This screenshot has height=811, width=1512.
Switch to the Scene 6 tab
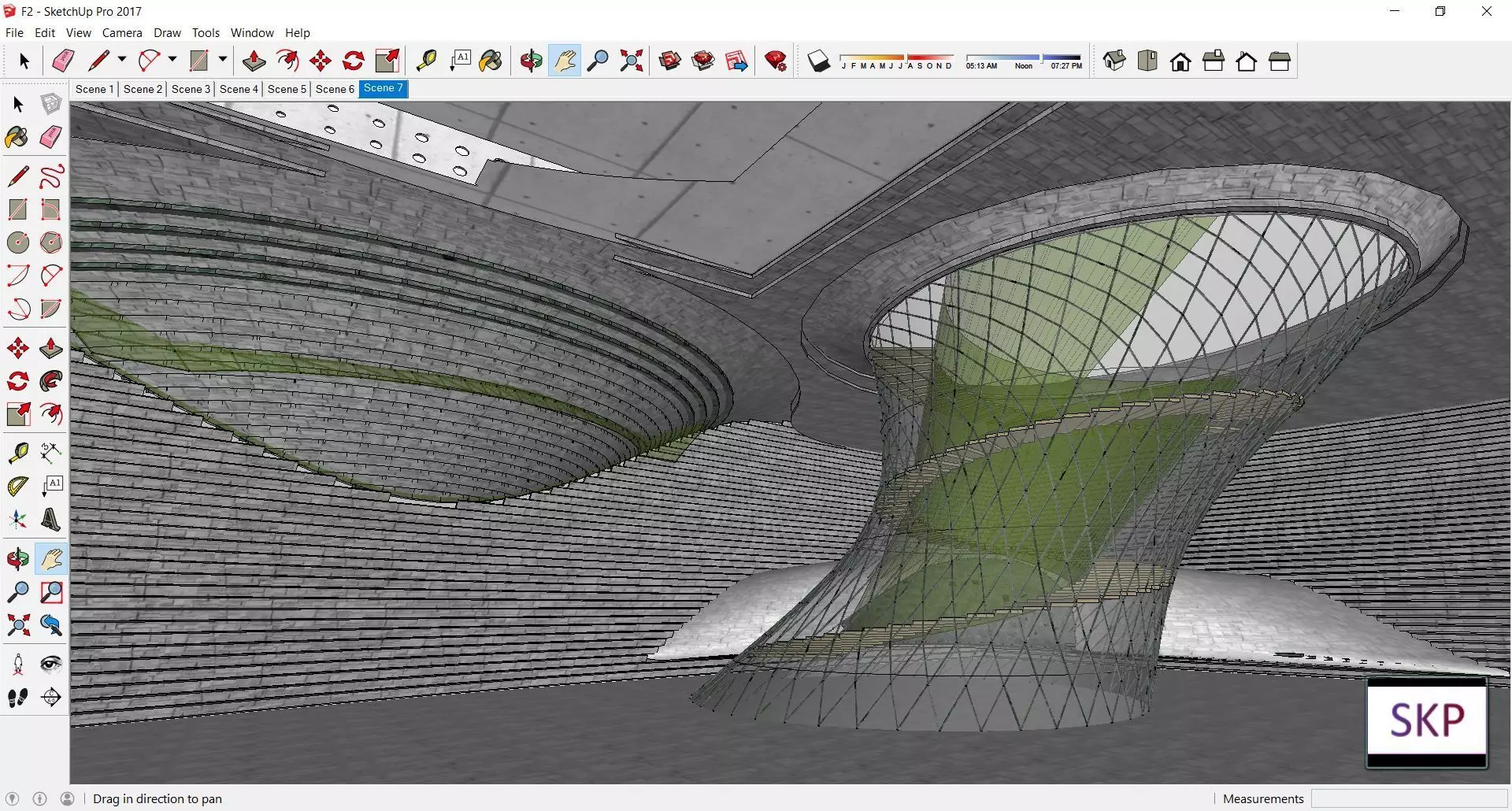click(335, 89)
